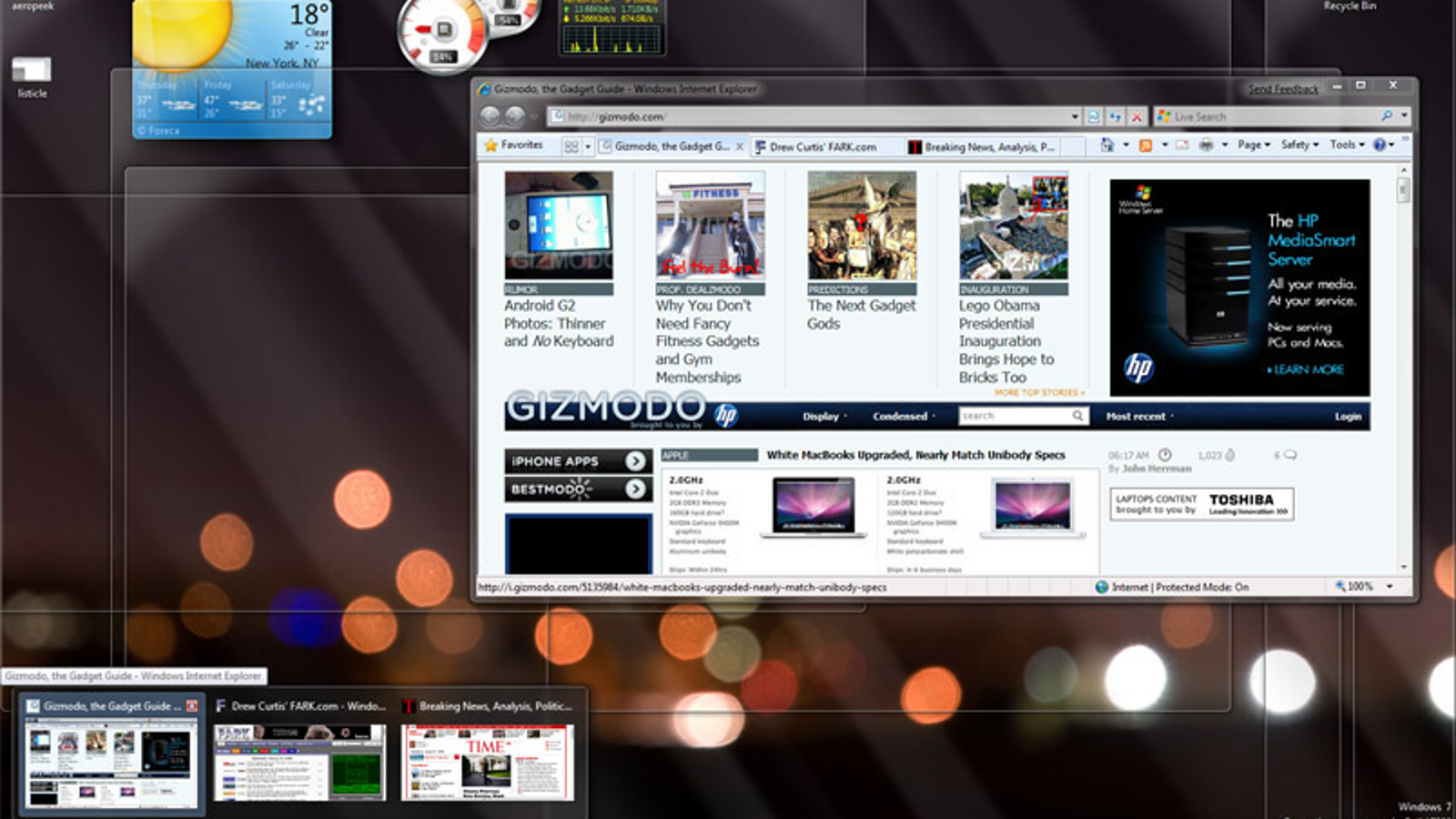Go back with IE's Back arrow

490,116
